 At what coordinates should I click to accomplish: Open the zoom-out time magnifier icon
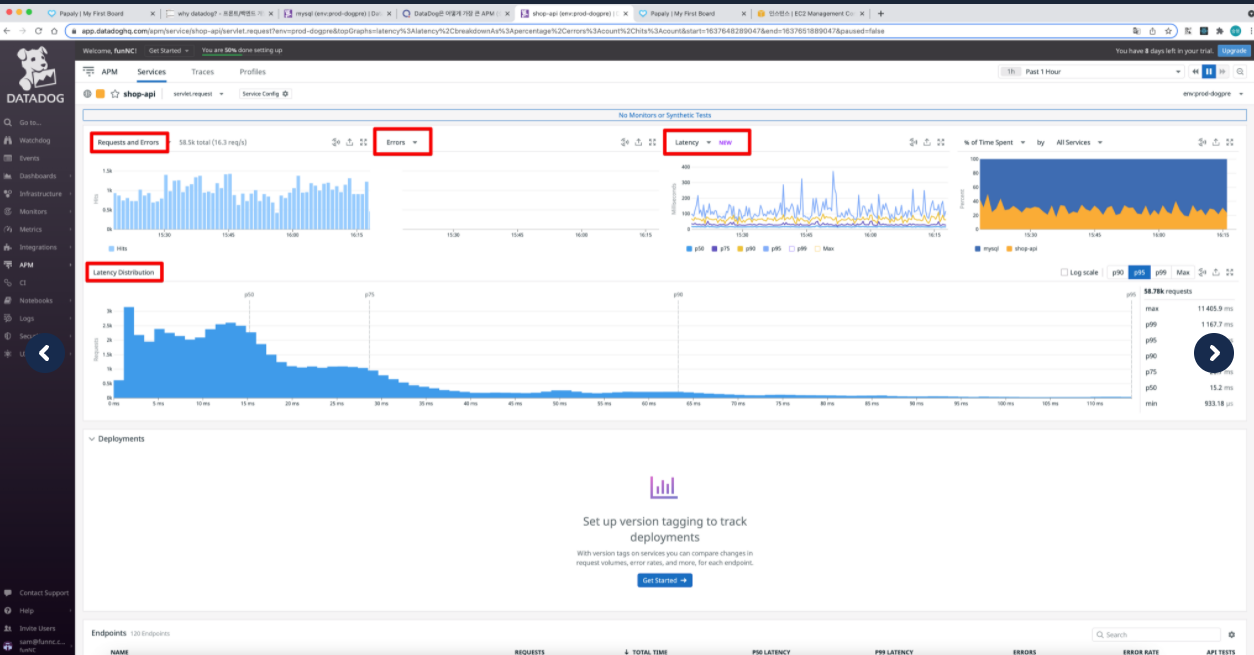click(1240, 72)
